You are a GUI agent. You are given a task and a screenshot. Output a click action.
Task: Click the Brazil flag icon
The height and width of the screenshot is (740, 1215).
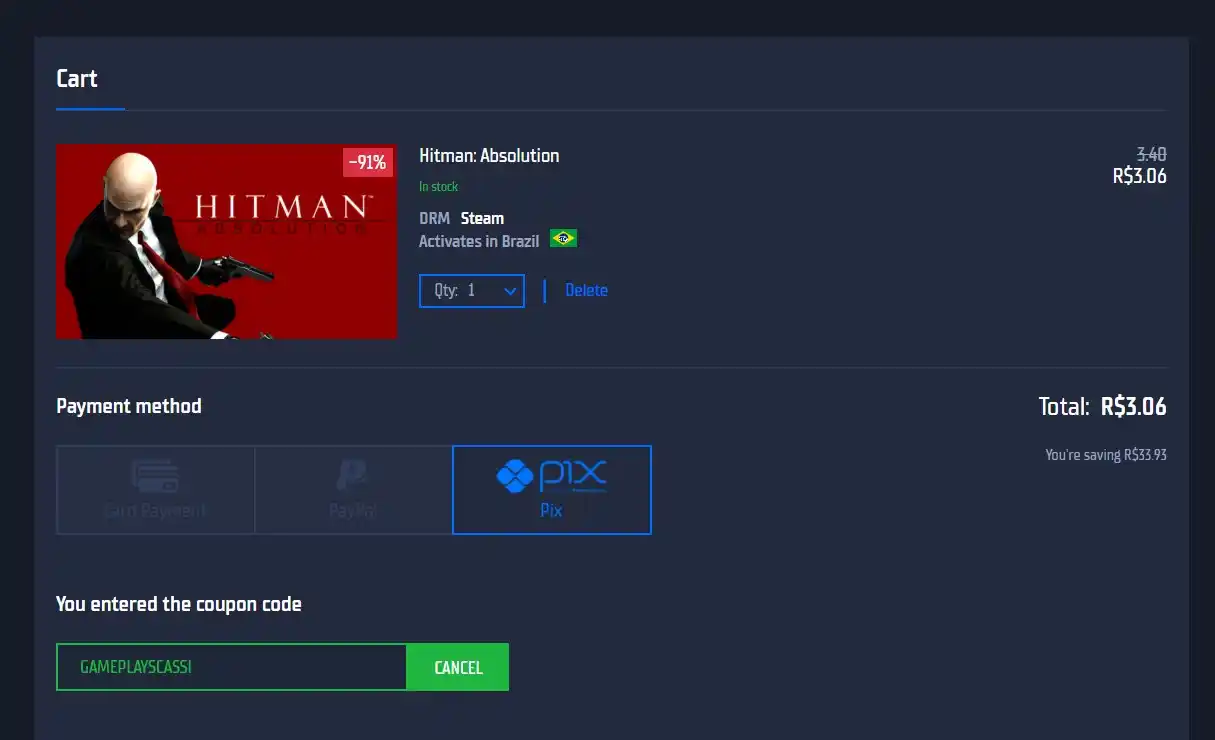pyautogui.click(x=563, y=239)
